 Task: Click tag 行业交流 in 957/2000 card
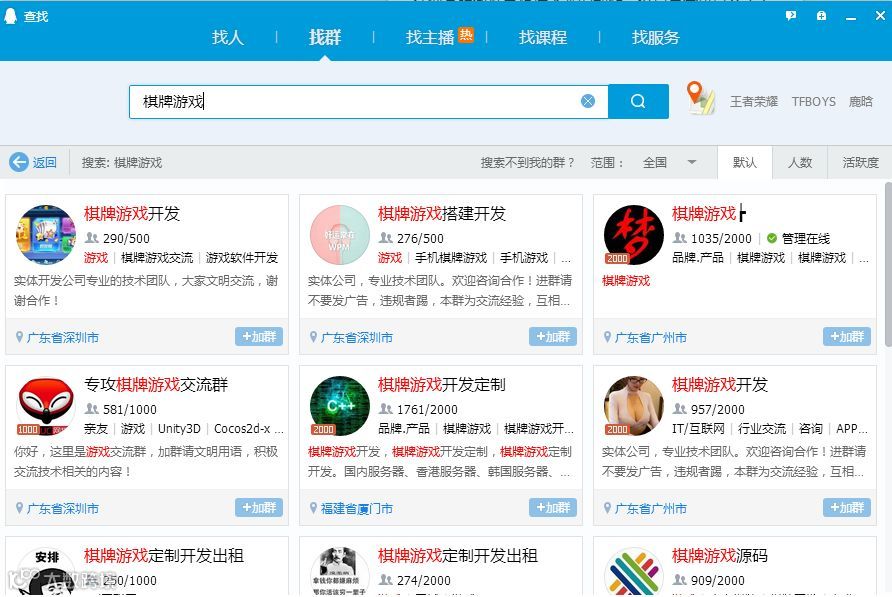pyautogui.click(x=762, y=429)
